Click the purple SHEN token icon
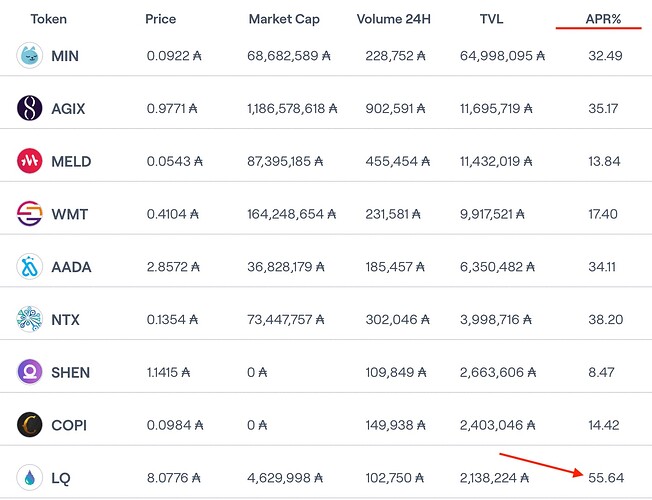Screen dimensions: 652x500 click(30, 372)
